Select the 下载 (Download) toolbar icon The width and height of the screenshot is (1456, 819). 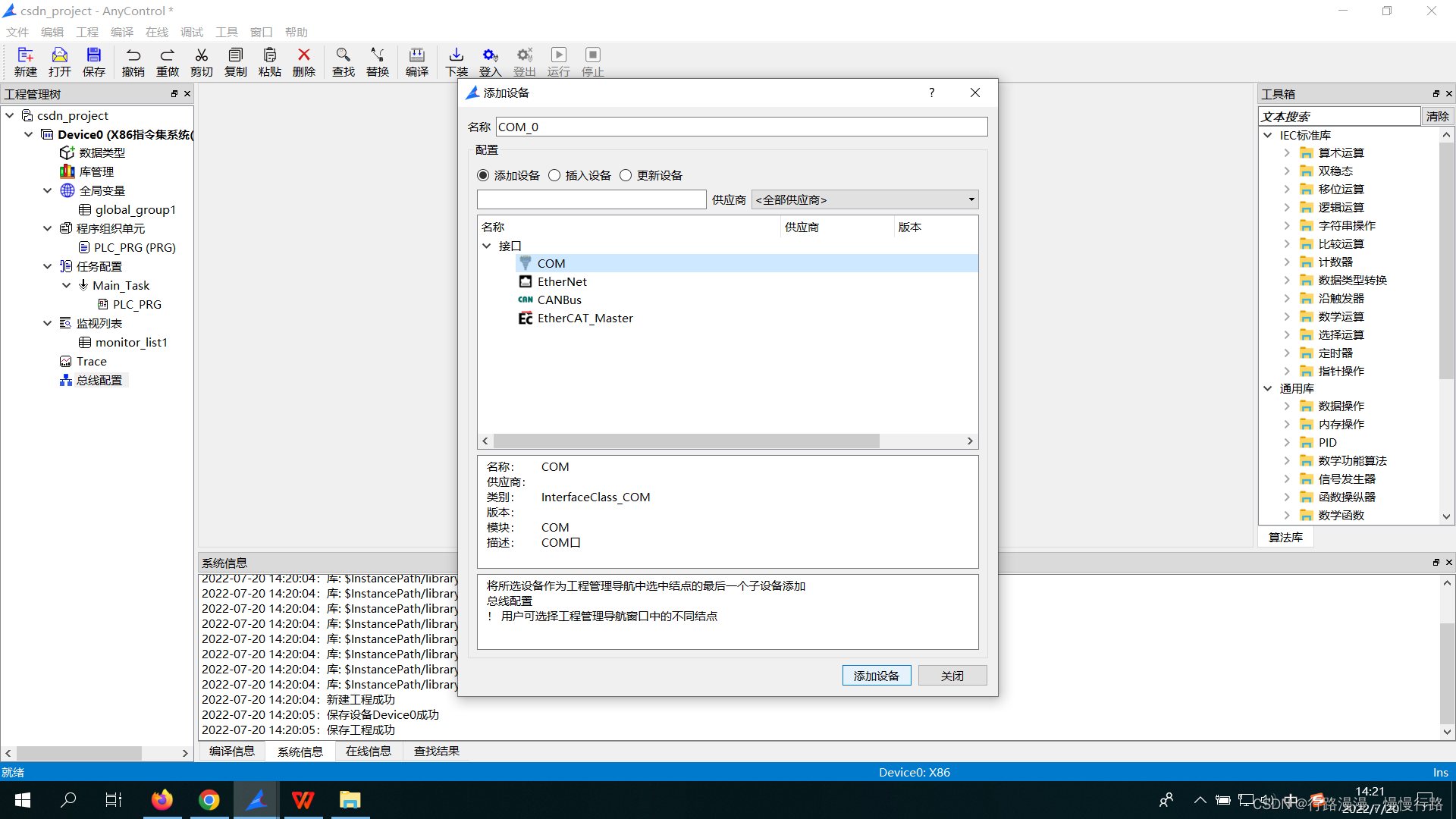[456, 61]
